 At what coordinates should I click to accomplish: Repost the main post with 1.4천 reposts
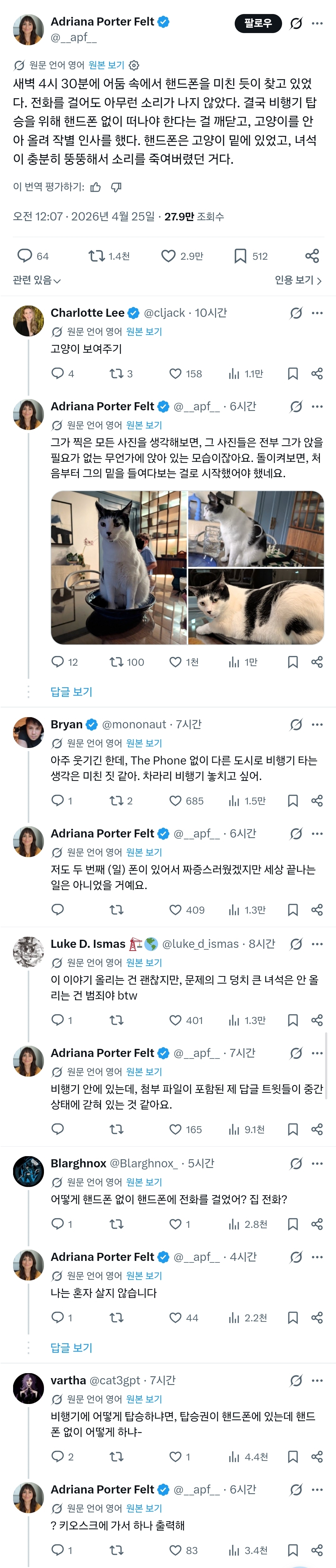tap(96, 256)
